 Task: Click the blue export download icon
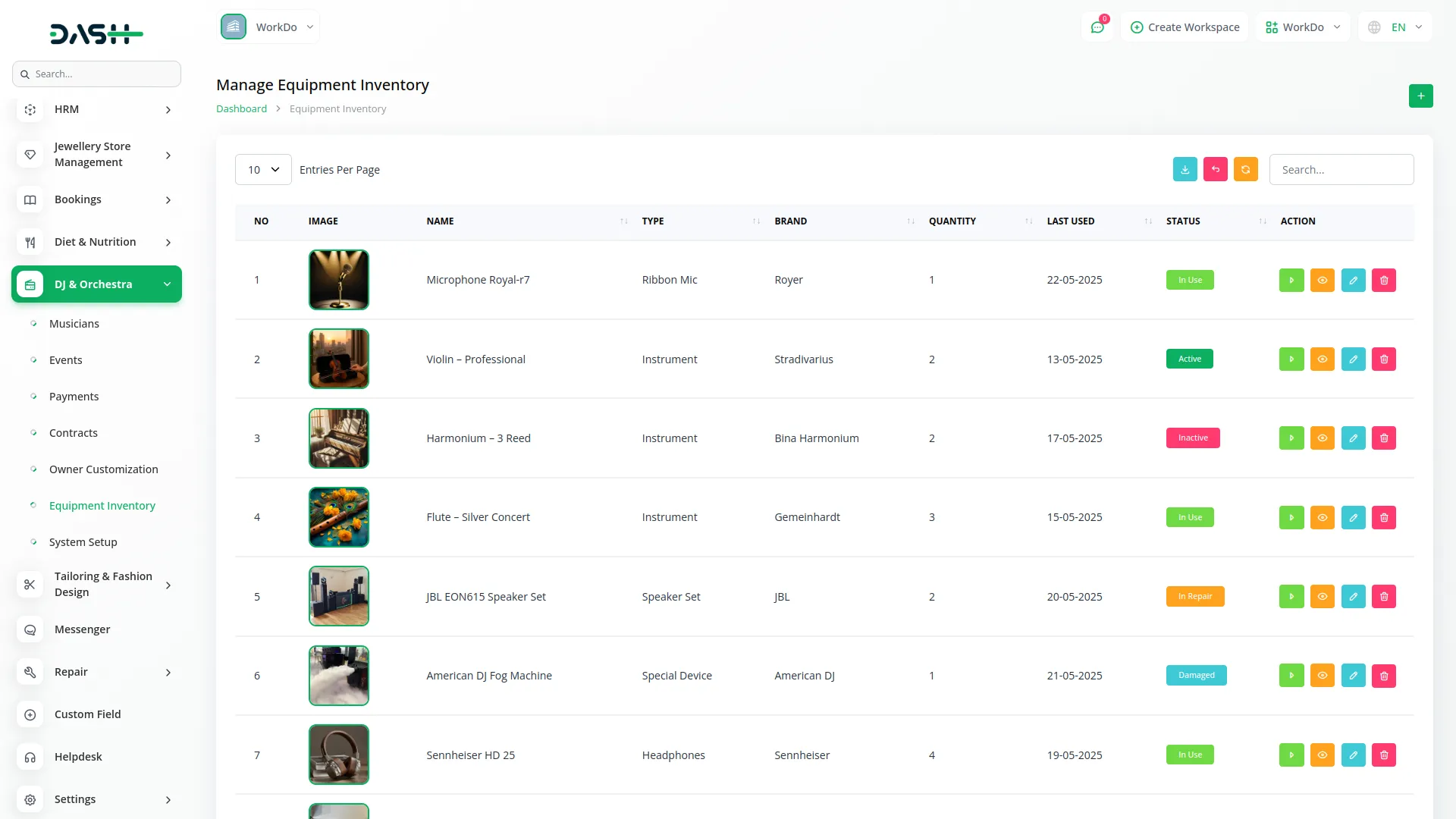[x=1185, y=170]
